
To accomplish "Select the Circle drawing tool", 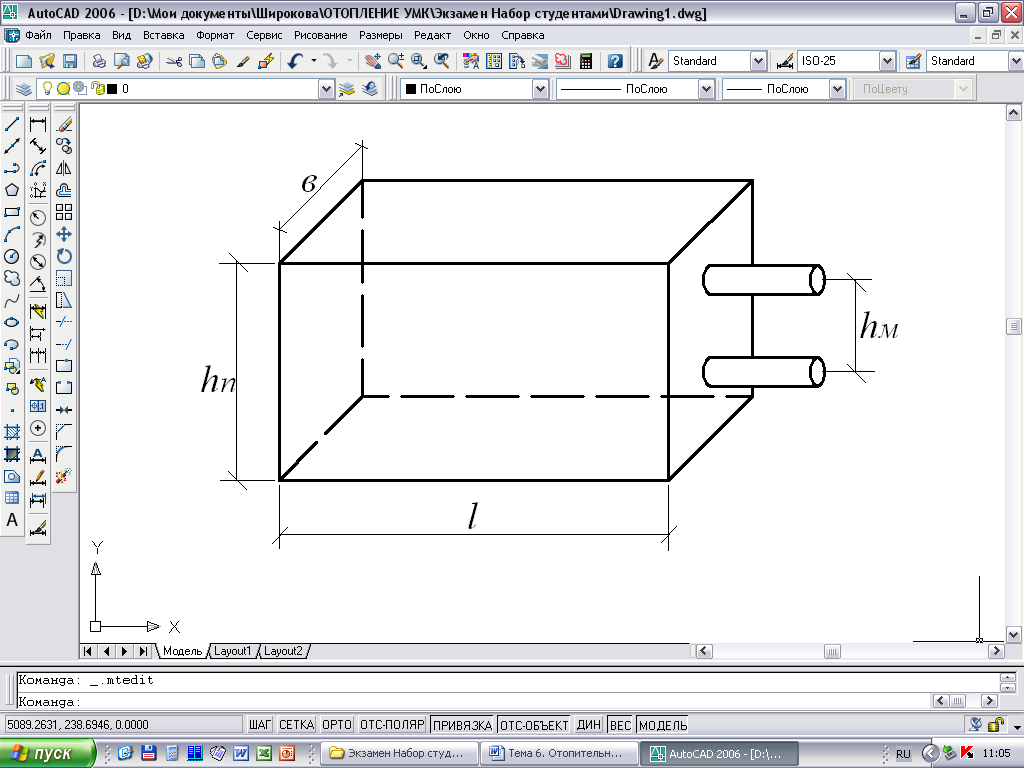I will point(12,257).
